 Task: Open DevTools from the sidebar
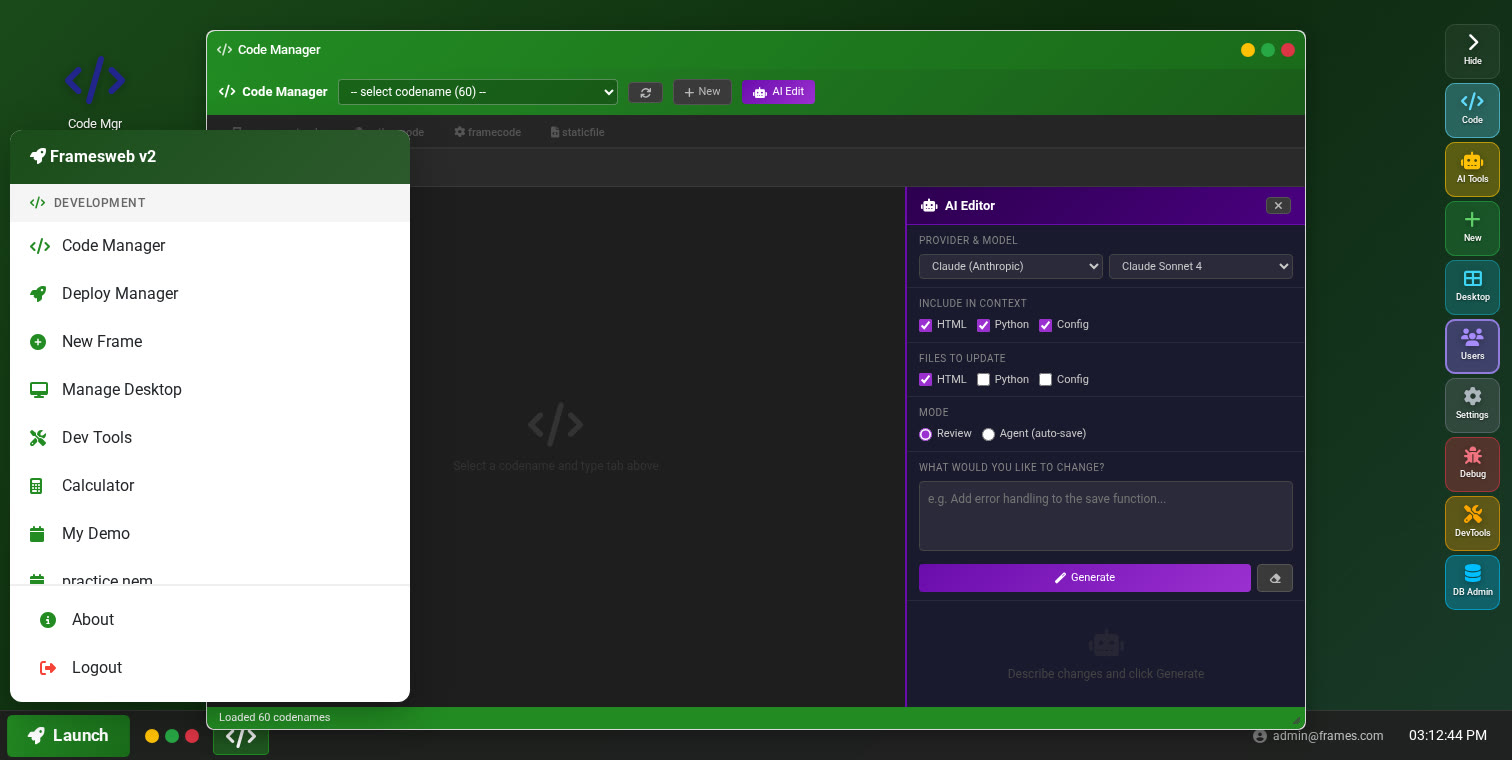tap(1471, 523)
